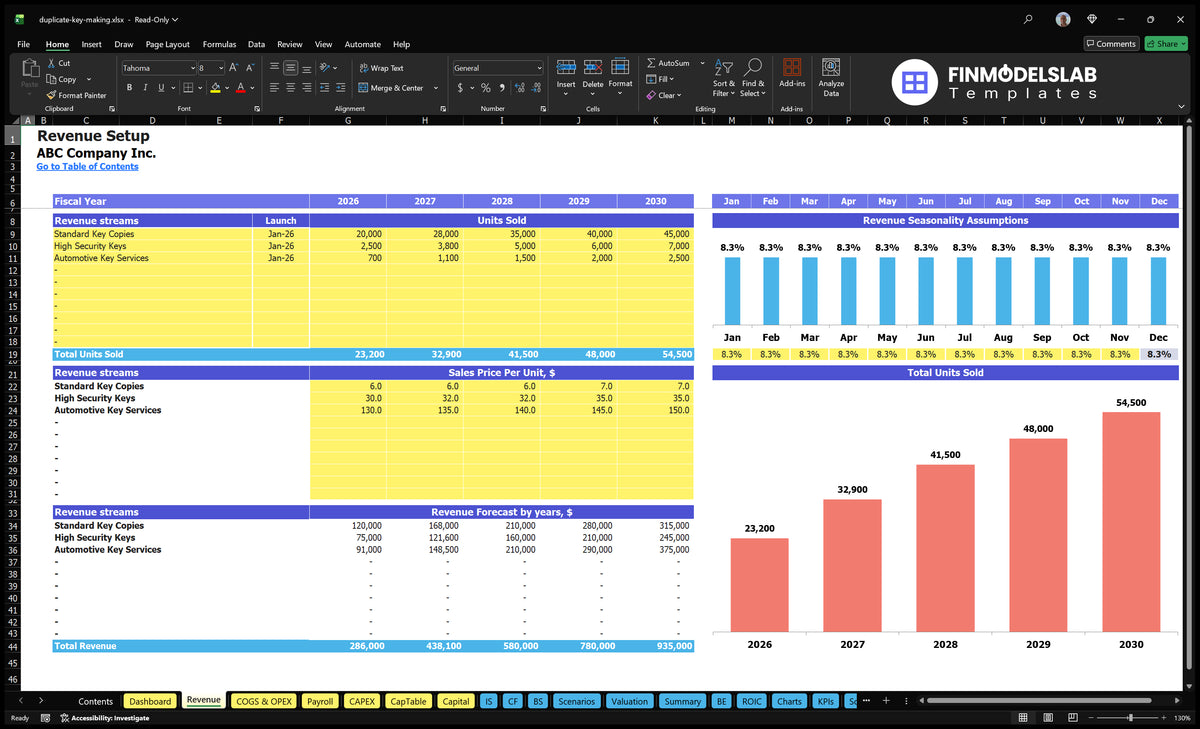Viewport: 1200px width, 729px height.
Task: Open Find & Select menu
Action: click(753, 77)
